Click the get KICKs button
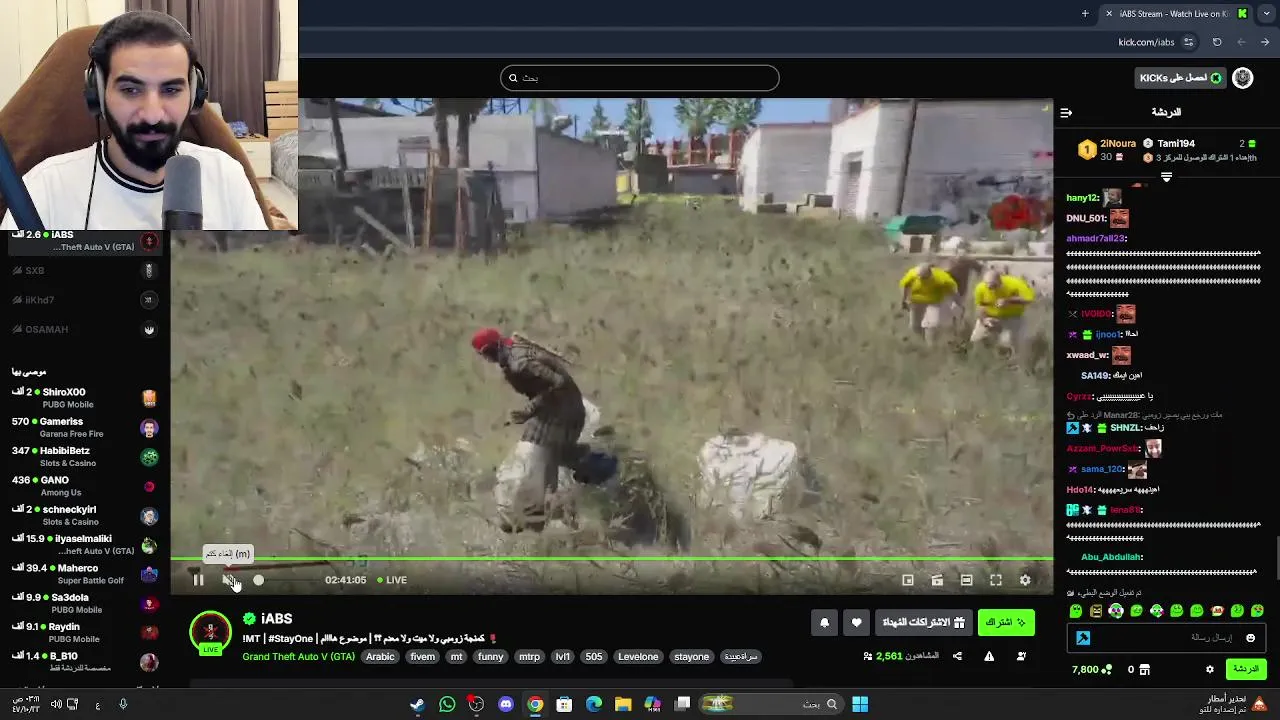This screenshot has height=720, width=1280. pos(1180,78)
